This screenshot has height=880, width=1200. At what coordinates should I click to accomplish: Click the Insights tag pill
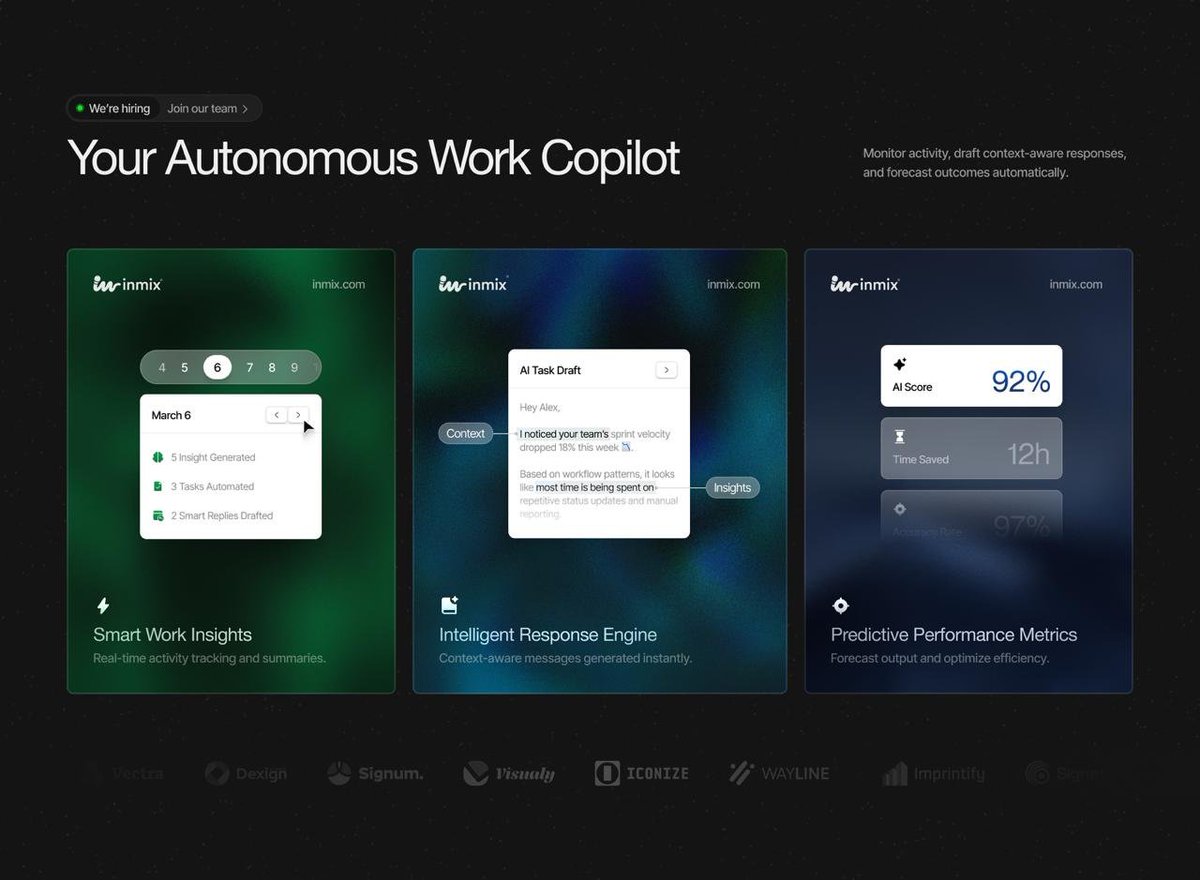tap(732, 487)
